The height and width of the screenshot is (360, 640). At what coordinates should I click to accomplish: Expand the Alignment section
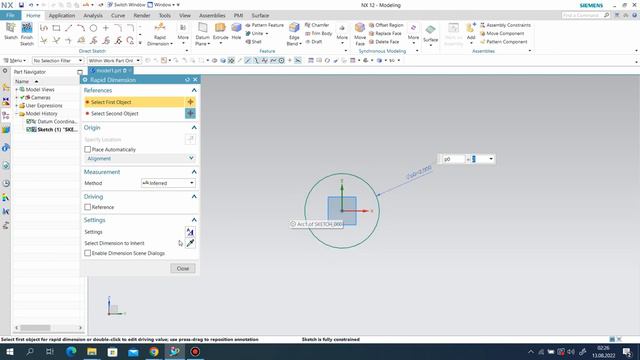pos(140,158)
